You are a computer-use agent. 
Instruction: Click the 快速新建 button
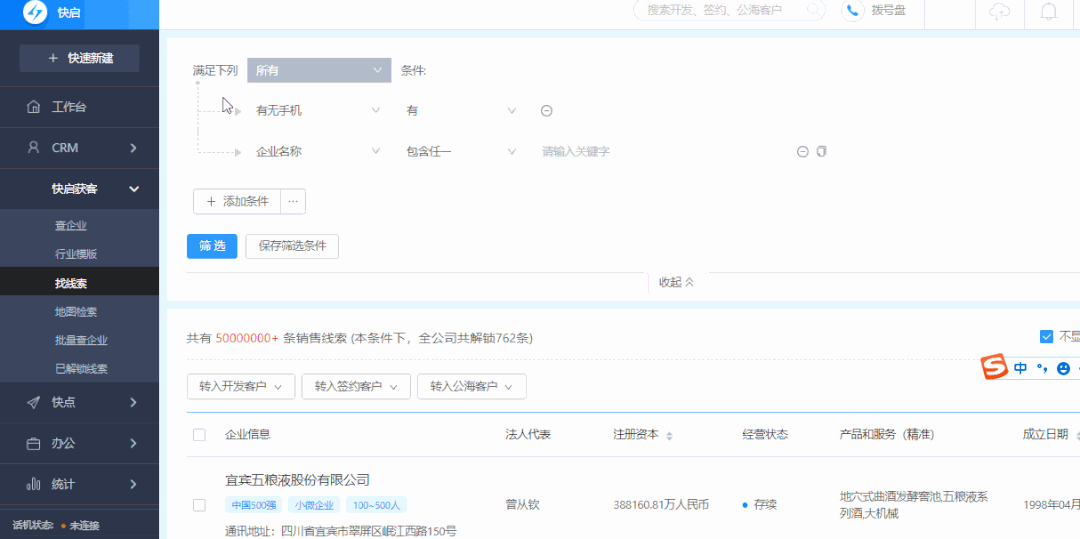click(79, 59)
